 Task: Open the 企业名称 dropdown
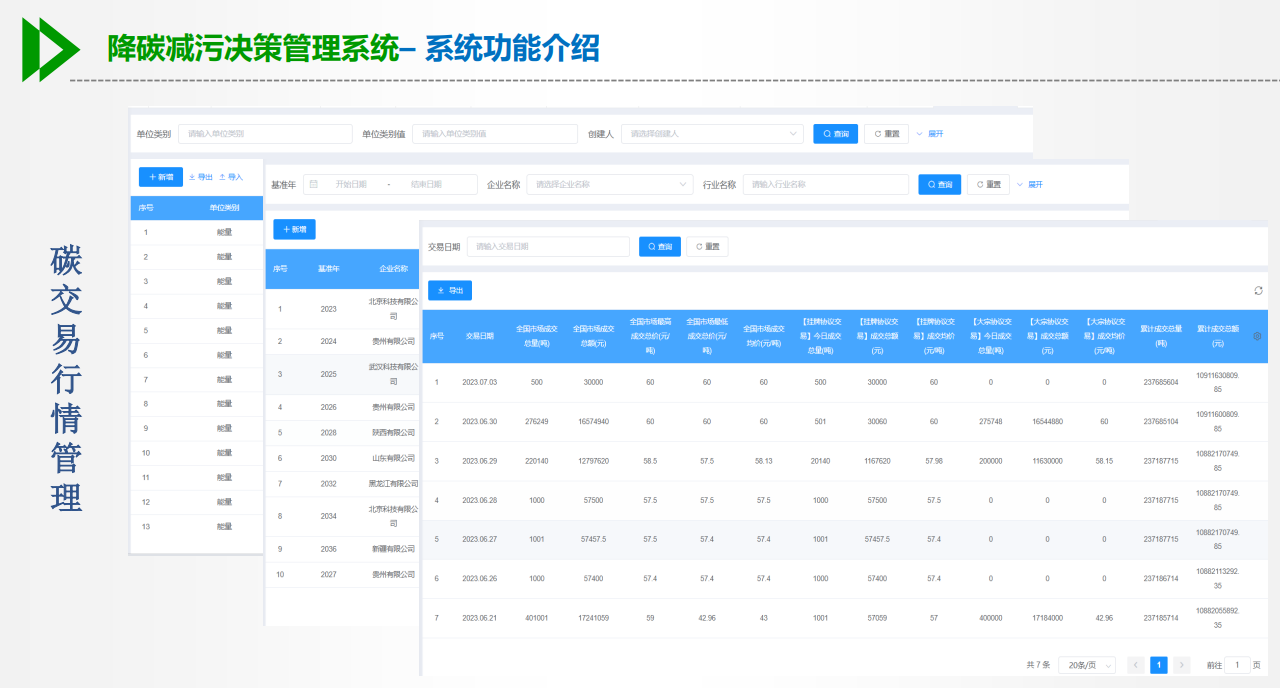[x=609, y=184]
